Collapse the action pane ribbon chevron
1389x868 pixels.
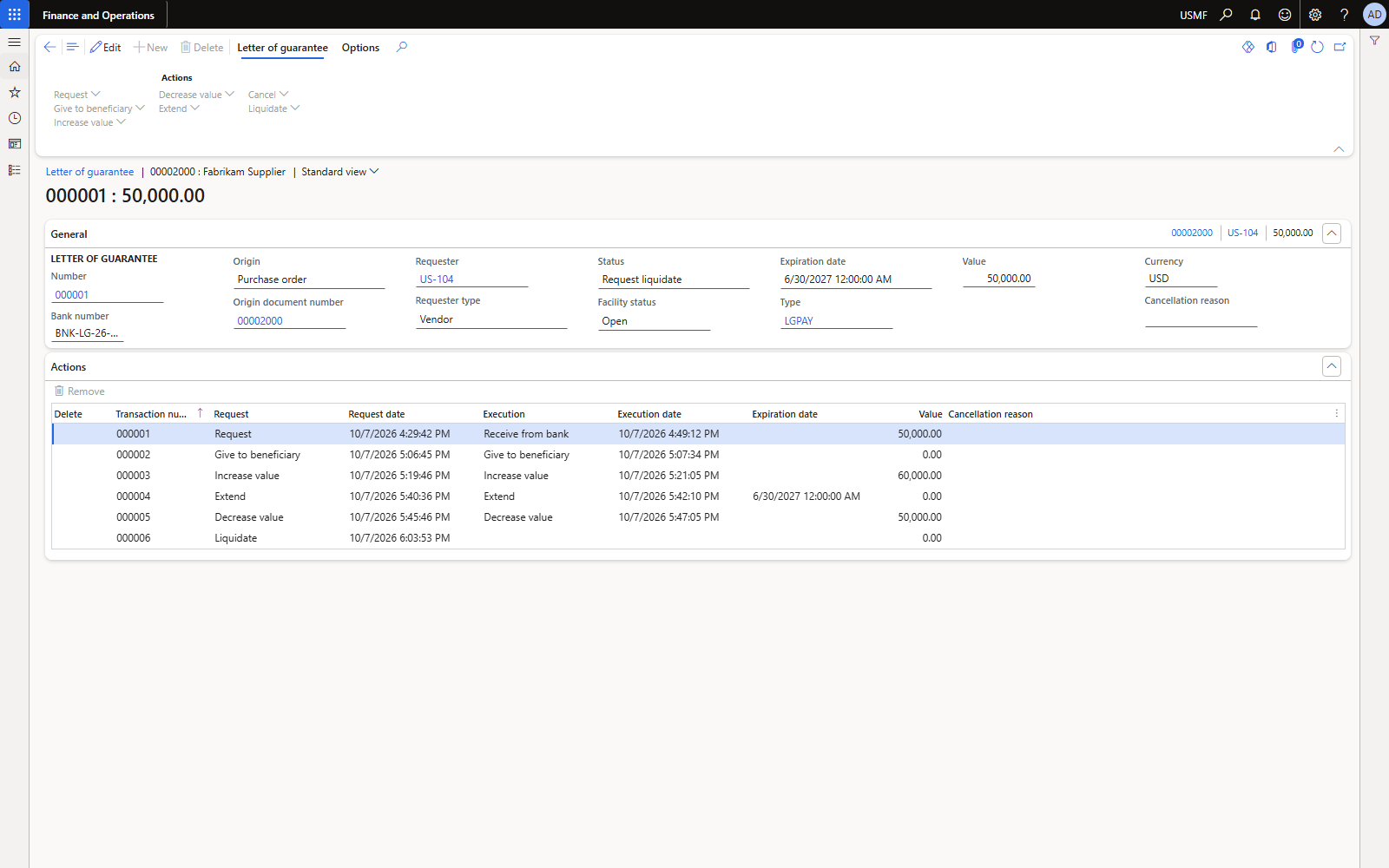tap(1339, 149)
